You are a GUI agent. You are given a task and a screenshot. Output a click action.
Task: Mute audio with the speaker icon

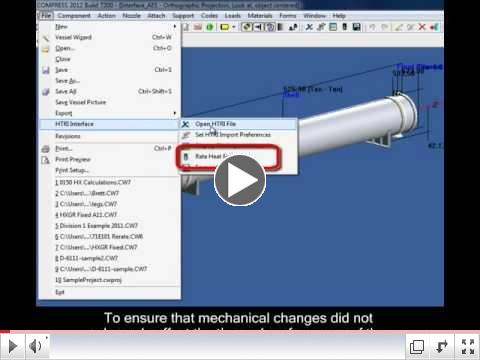[x=36, y=346]
